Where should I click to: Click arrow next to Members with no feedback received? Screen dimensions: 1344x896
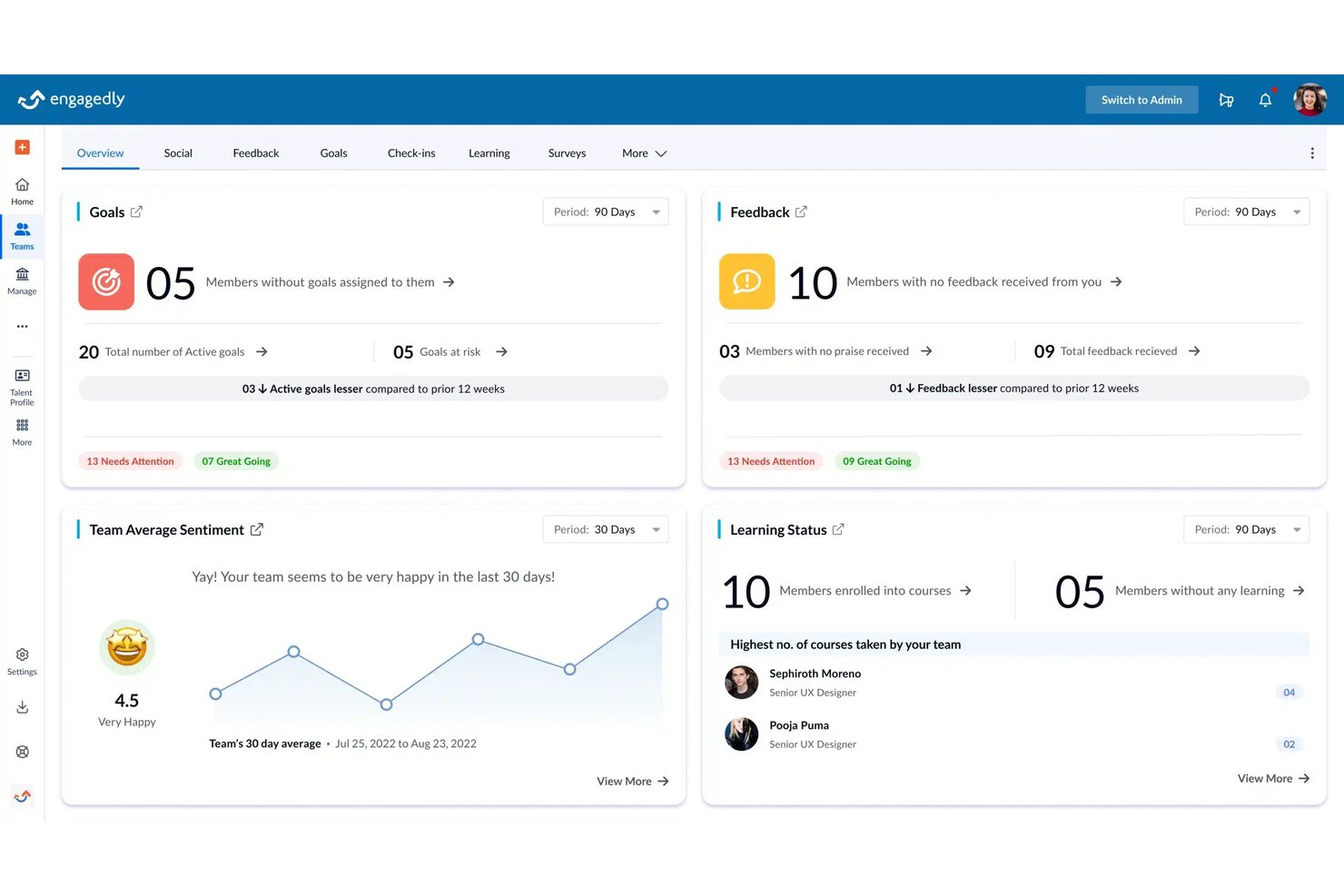[1116, 281]
